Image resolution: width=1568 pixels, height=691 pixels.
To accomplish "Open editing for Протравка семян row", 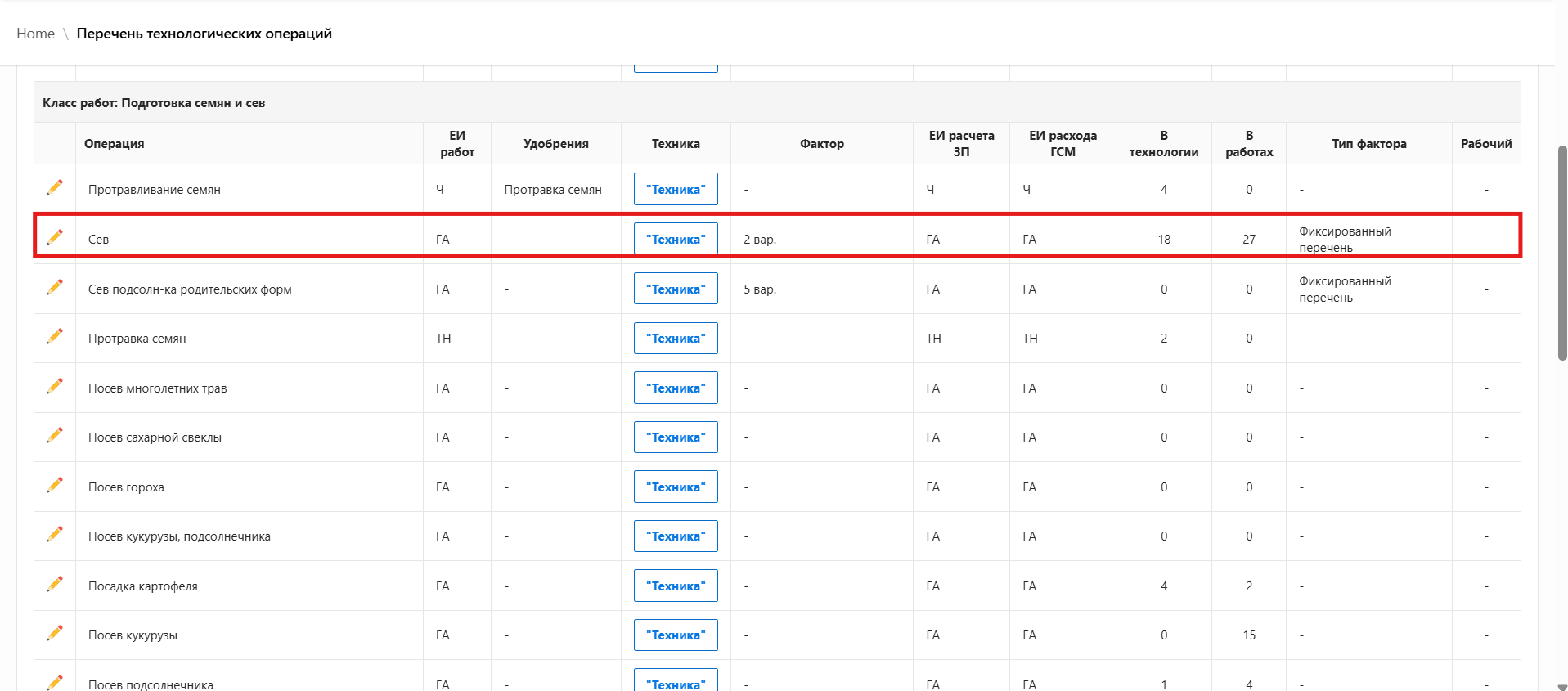I will click(55, 336).
